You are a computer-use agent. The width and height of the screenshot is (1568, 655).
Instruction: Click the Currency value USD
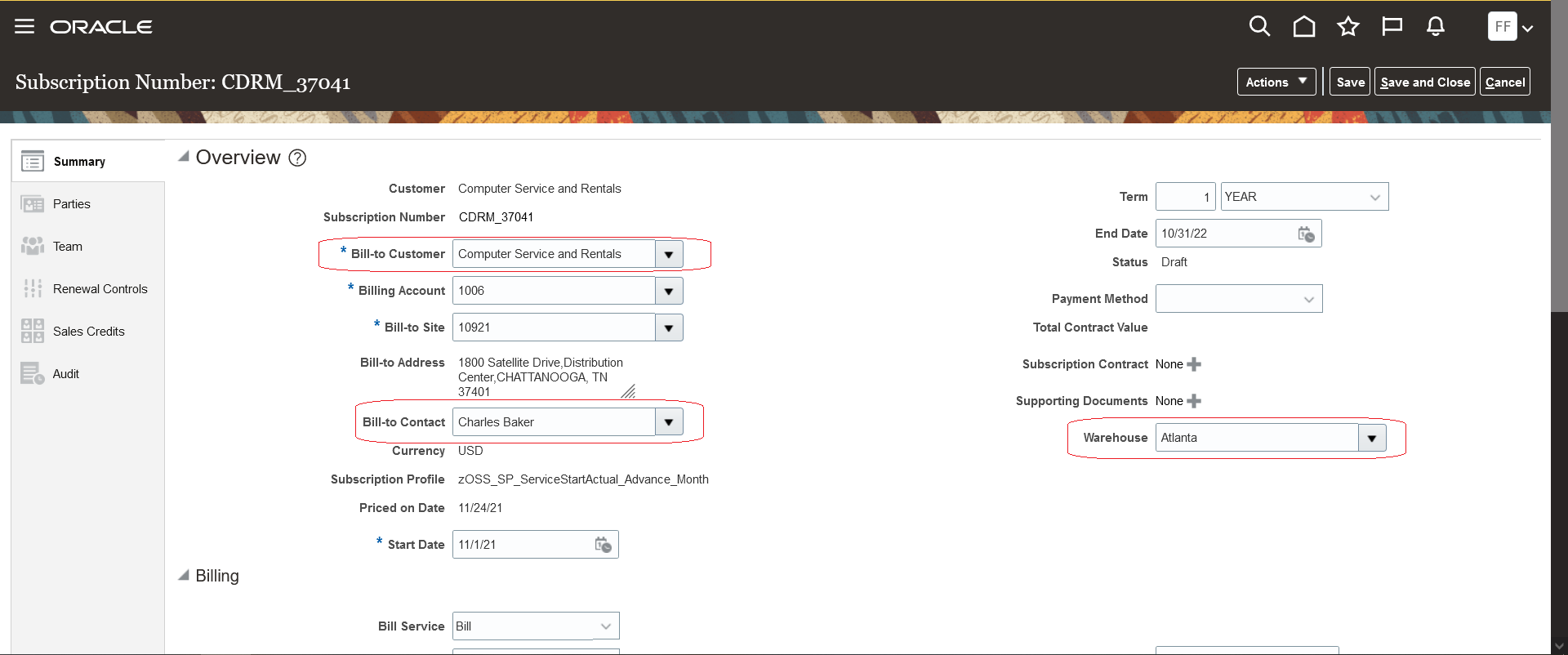[470, 451]
